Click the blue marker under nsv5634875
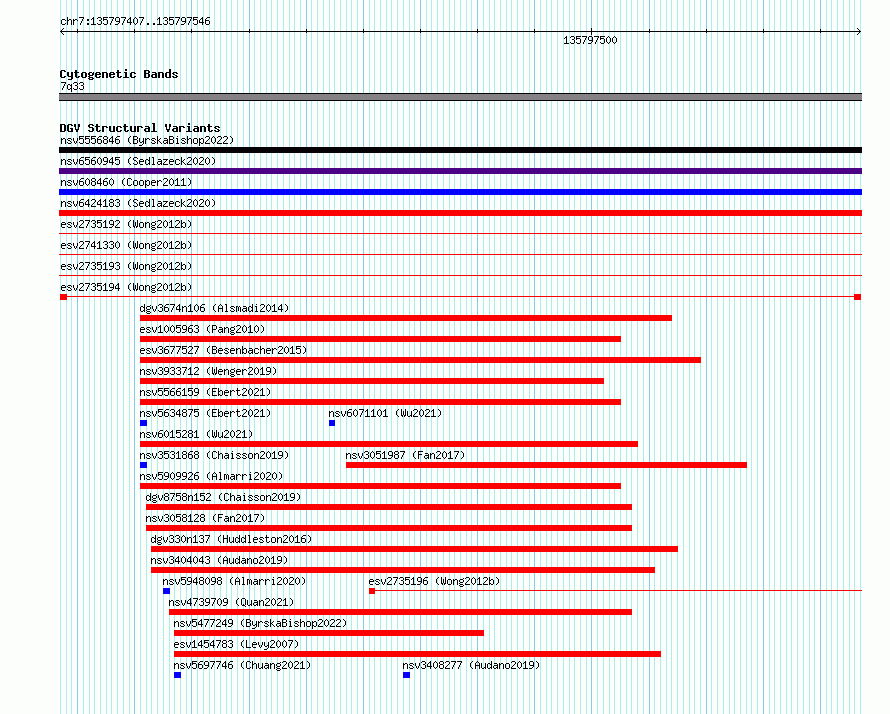Viewport: 890px width, 714px height. point(144,423)
